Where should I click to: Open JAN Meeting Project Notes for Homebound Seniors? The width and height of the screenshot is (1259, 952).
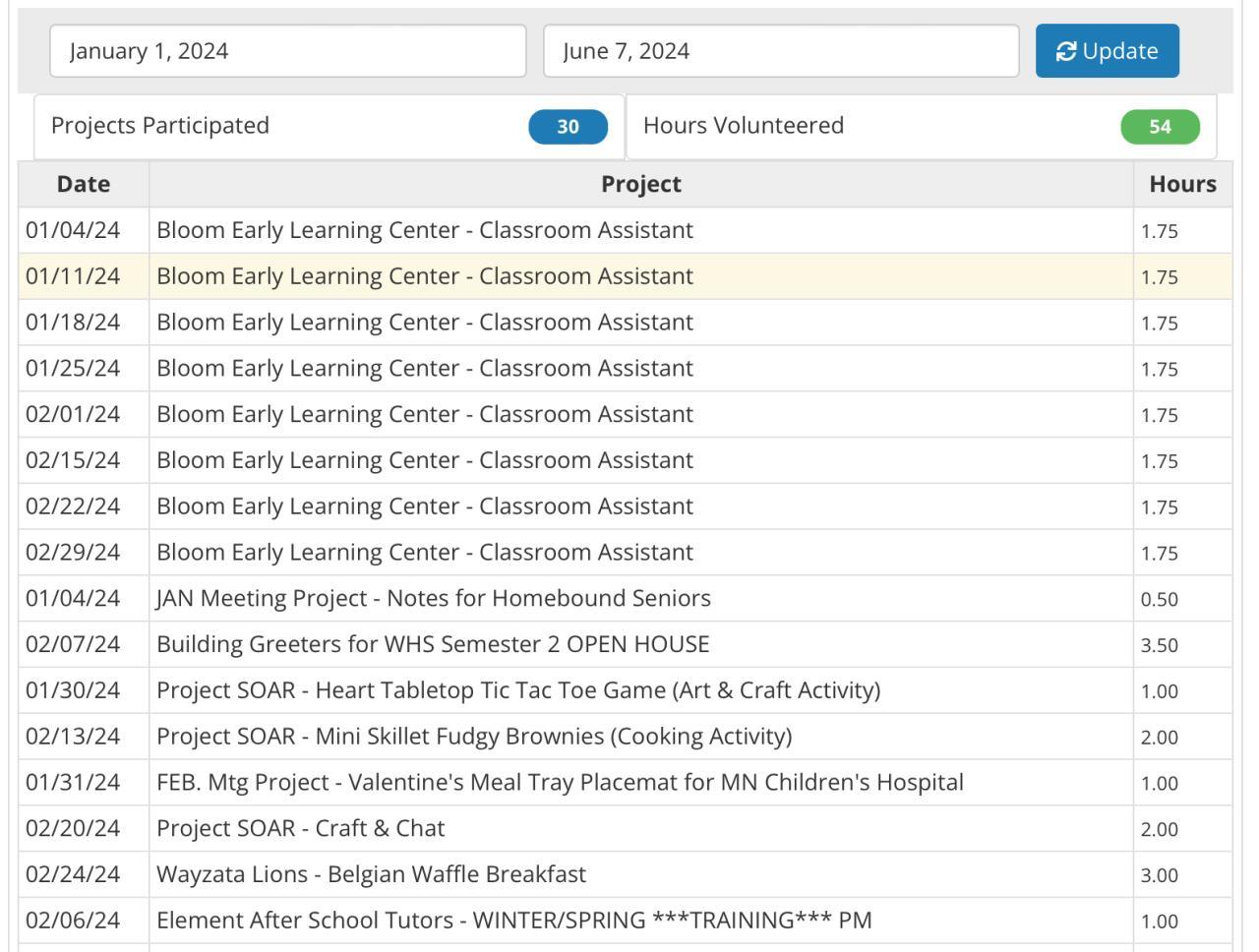[x=434, y=598]
